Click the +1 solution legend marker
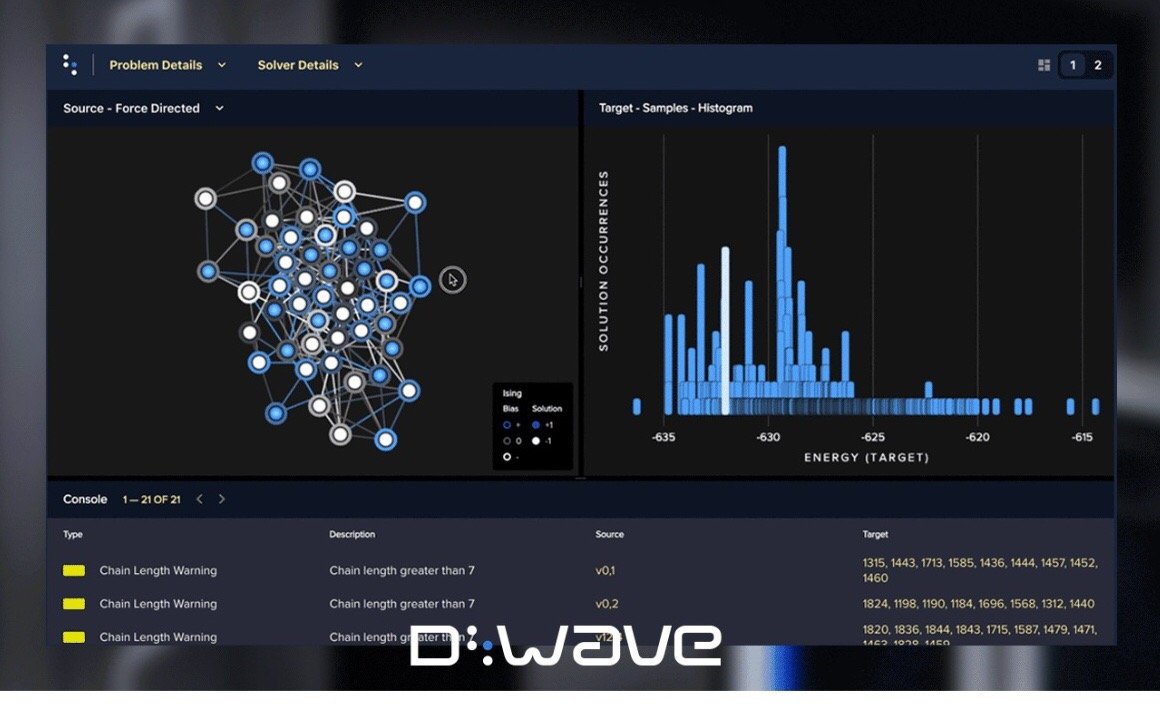This screenshot has width=1160, height=716. (x=536, y=425)
